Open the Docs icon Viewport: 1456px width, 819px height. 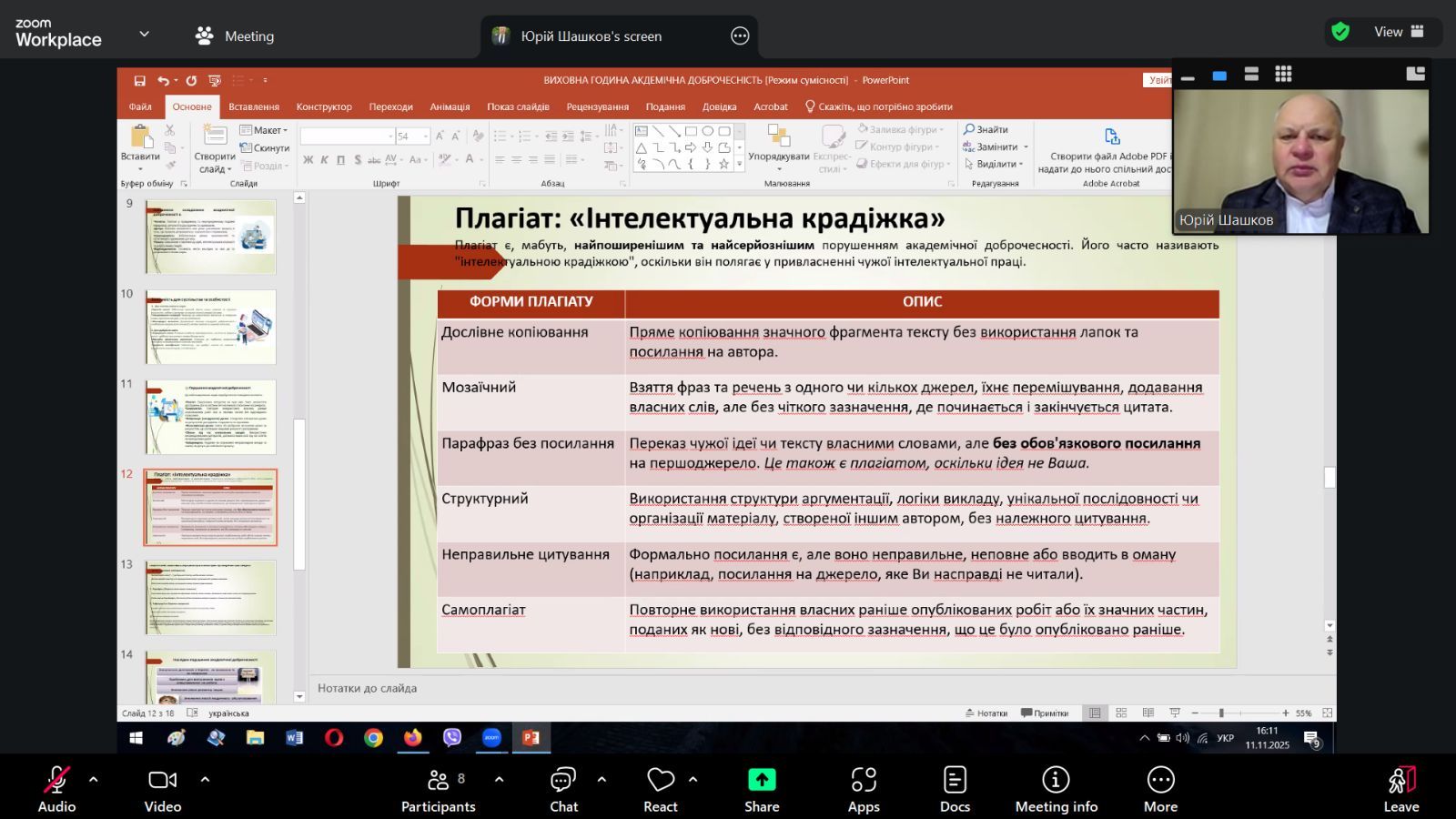pos(955,781)
